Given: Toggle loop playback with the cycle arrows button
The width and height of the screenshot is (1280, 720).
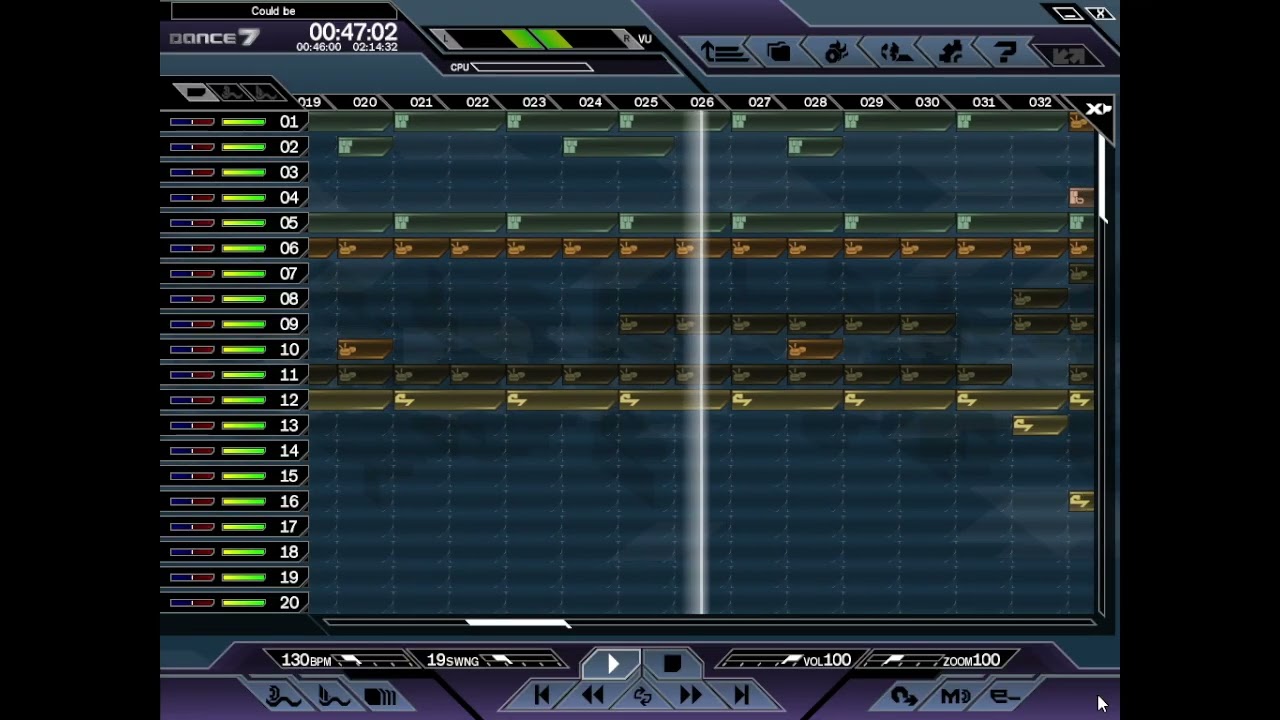Looking at the screenshot, I should (x=642, y=696).
